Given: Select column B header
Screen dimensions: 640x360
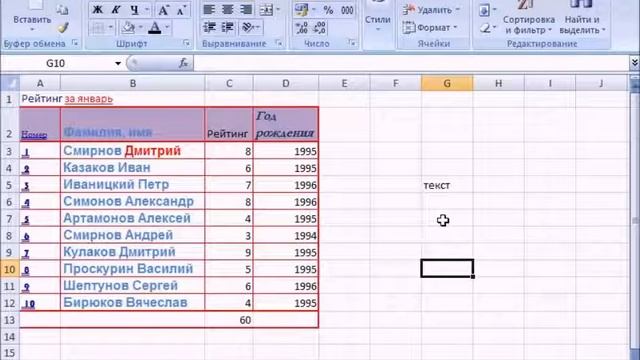Looking at the screenshot, I should [133, 83].
